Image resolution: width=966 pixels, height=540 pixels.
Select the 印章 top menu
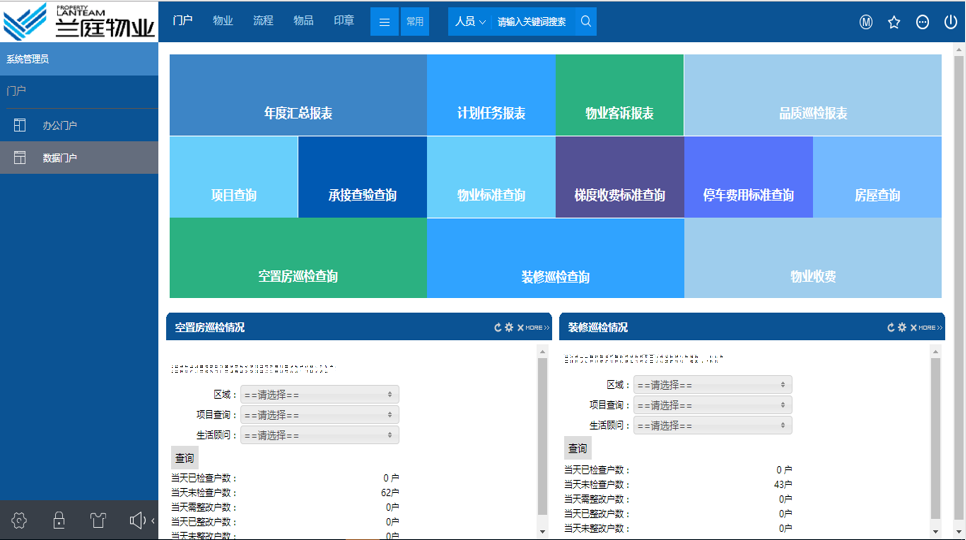tap(344, 20)
